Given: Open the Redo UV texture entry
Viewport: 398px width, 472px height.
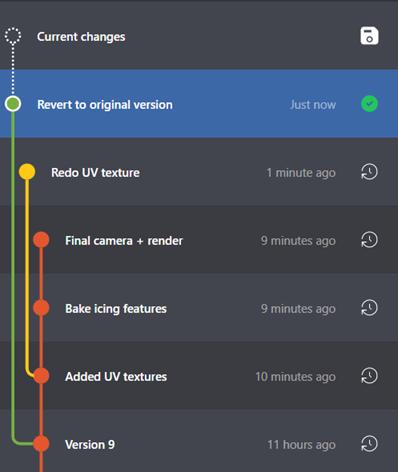Looking at the screenshot, I should click(199, 172).
